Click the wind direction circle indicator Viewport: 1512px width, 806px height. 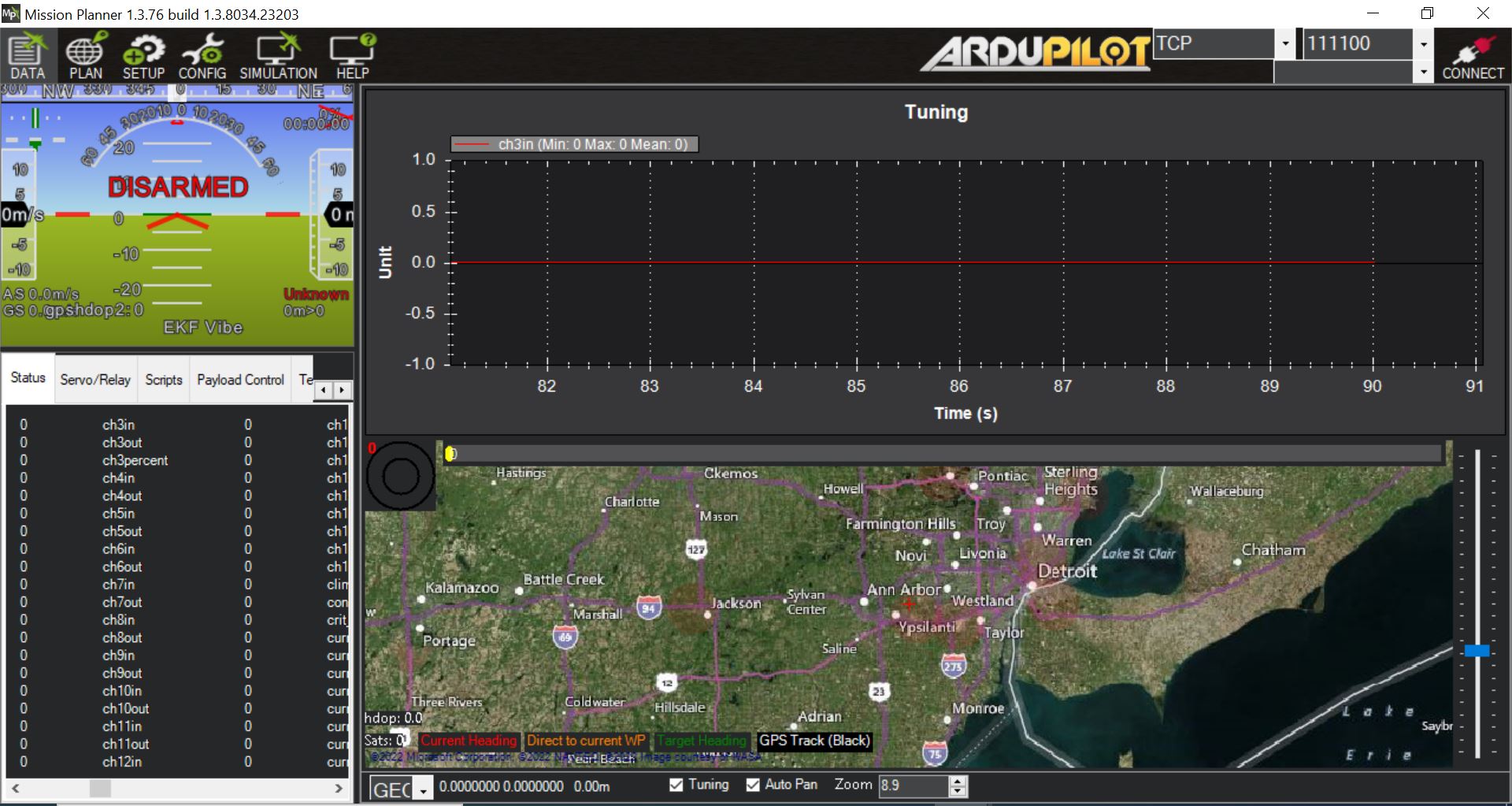(x=400, y=477)
